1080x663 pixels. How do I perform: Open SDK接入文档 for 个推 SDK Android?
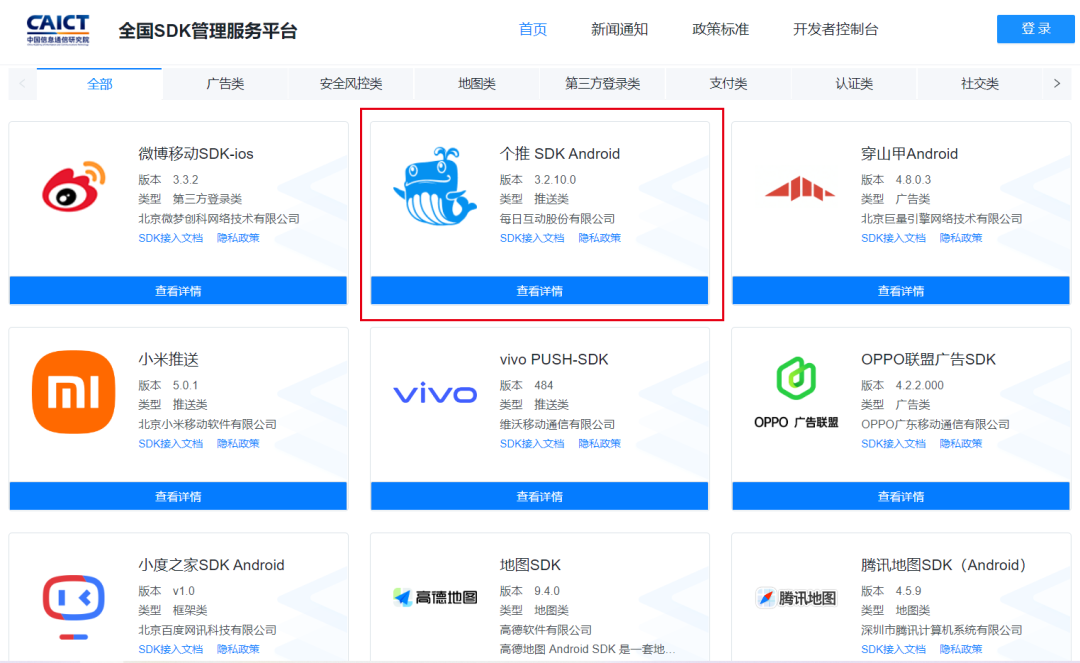pos(532,238)
